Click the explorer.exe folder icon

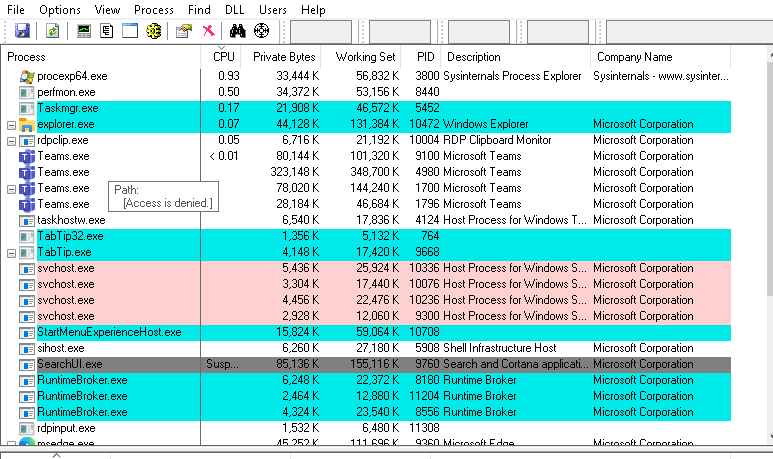(27, 124)
